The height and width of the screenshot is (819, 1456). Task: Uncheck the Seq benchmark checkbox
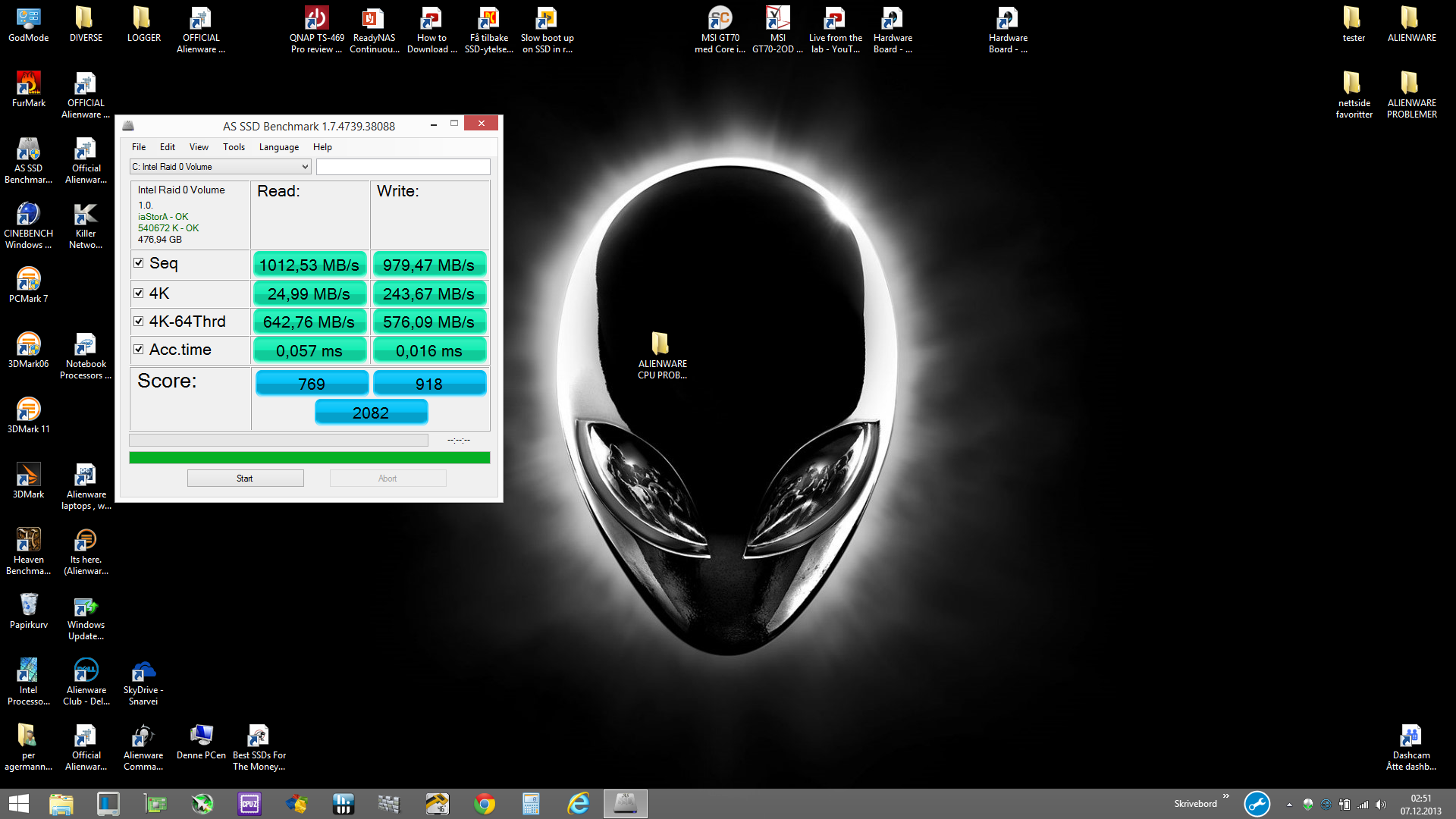point(139,263)
